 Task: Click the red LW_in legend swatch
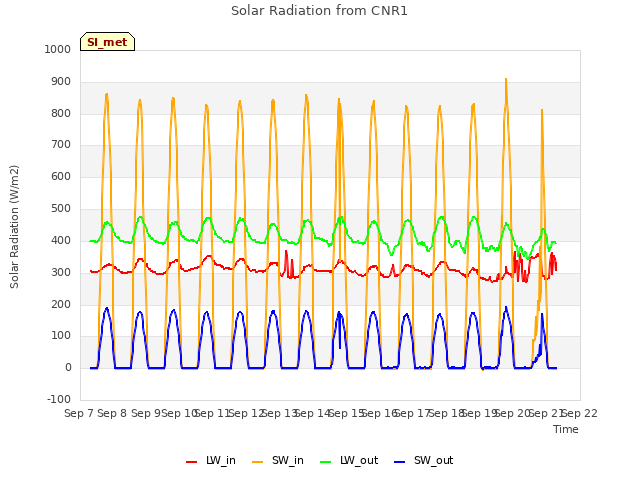point(191,462)
